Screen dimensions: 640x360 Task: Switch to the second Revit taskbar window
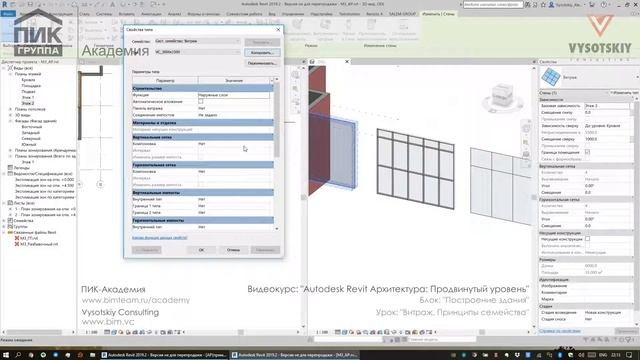294,355
